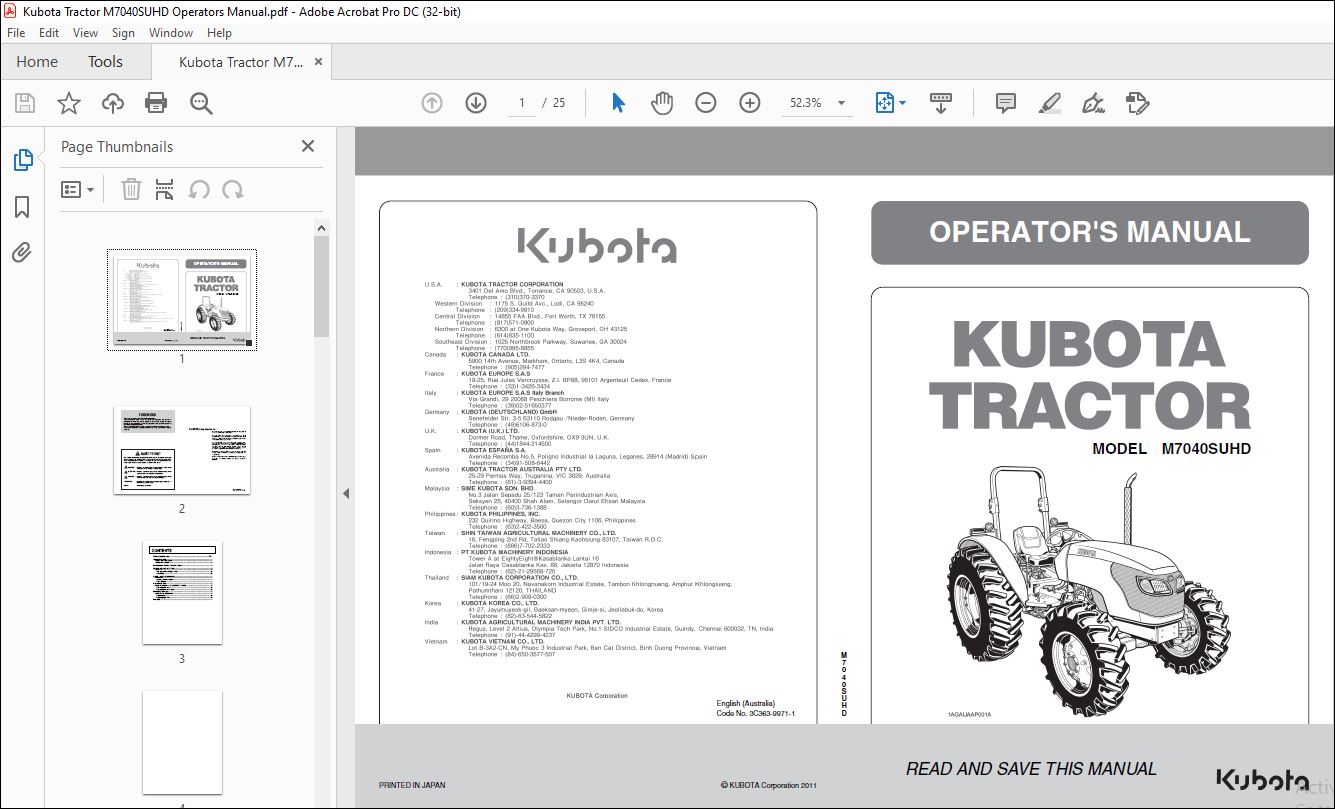Open the Find text magnifier tool

point(201,103)
